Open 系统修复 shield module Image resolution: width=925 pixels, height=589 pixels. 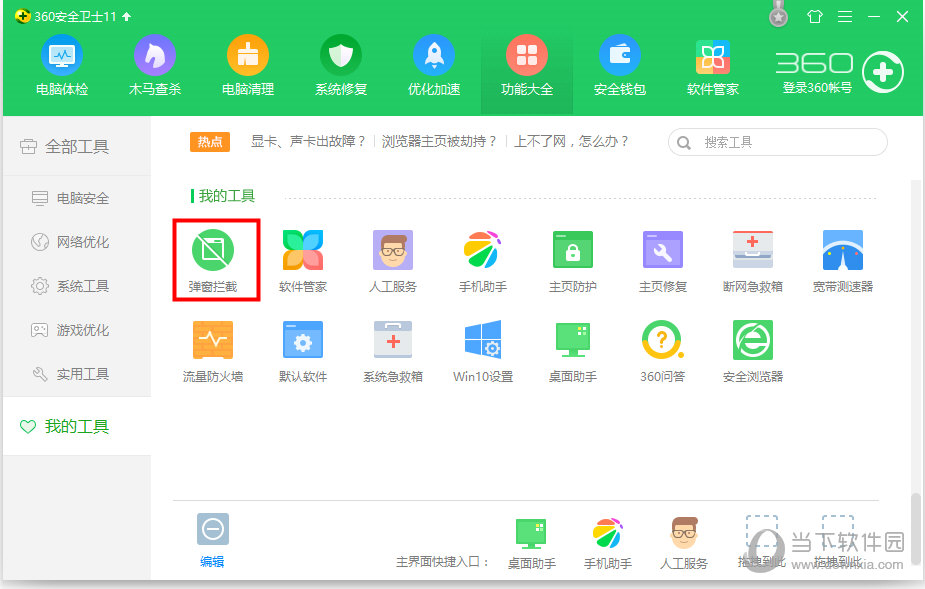(x=341, y=66)
